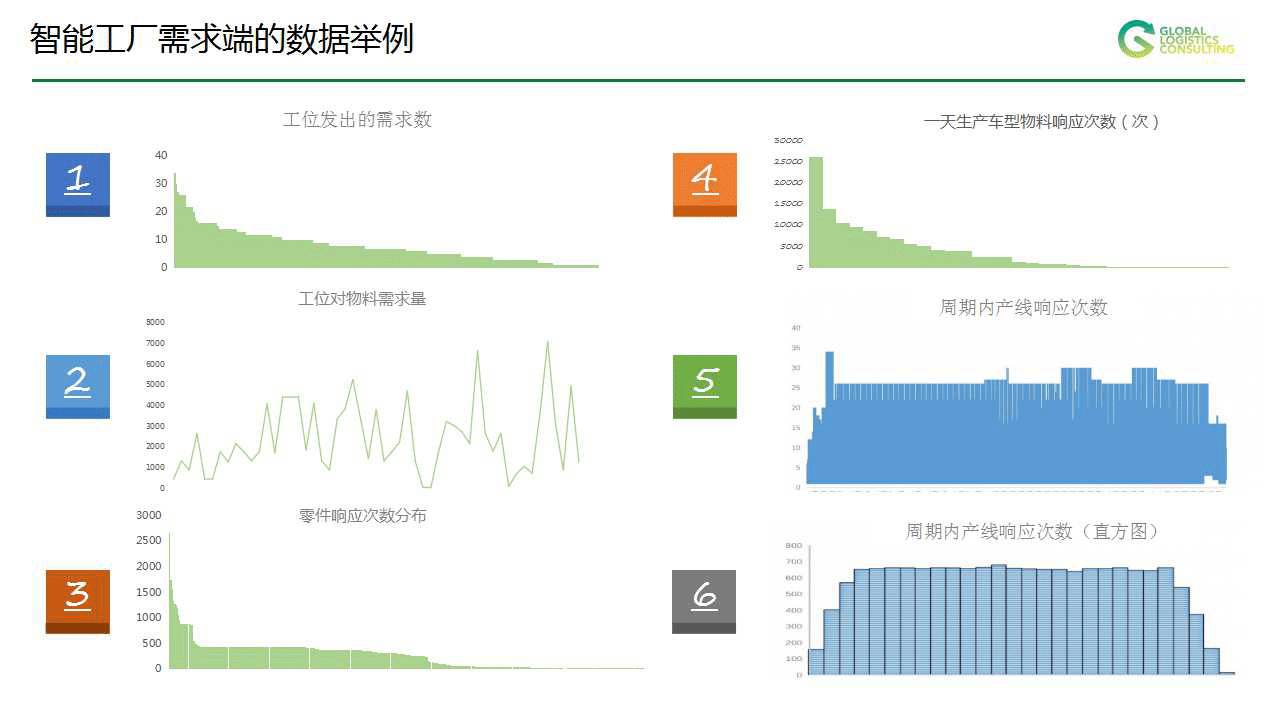This screenshot has height=720, width=1280.
Task: Select the slide title 智能工厂需求端的数据举例
Action: pyautogui.click(x=222, y=40)
